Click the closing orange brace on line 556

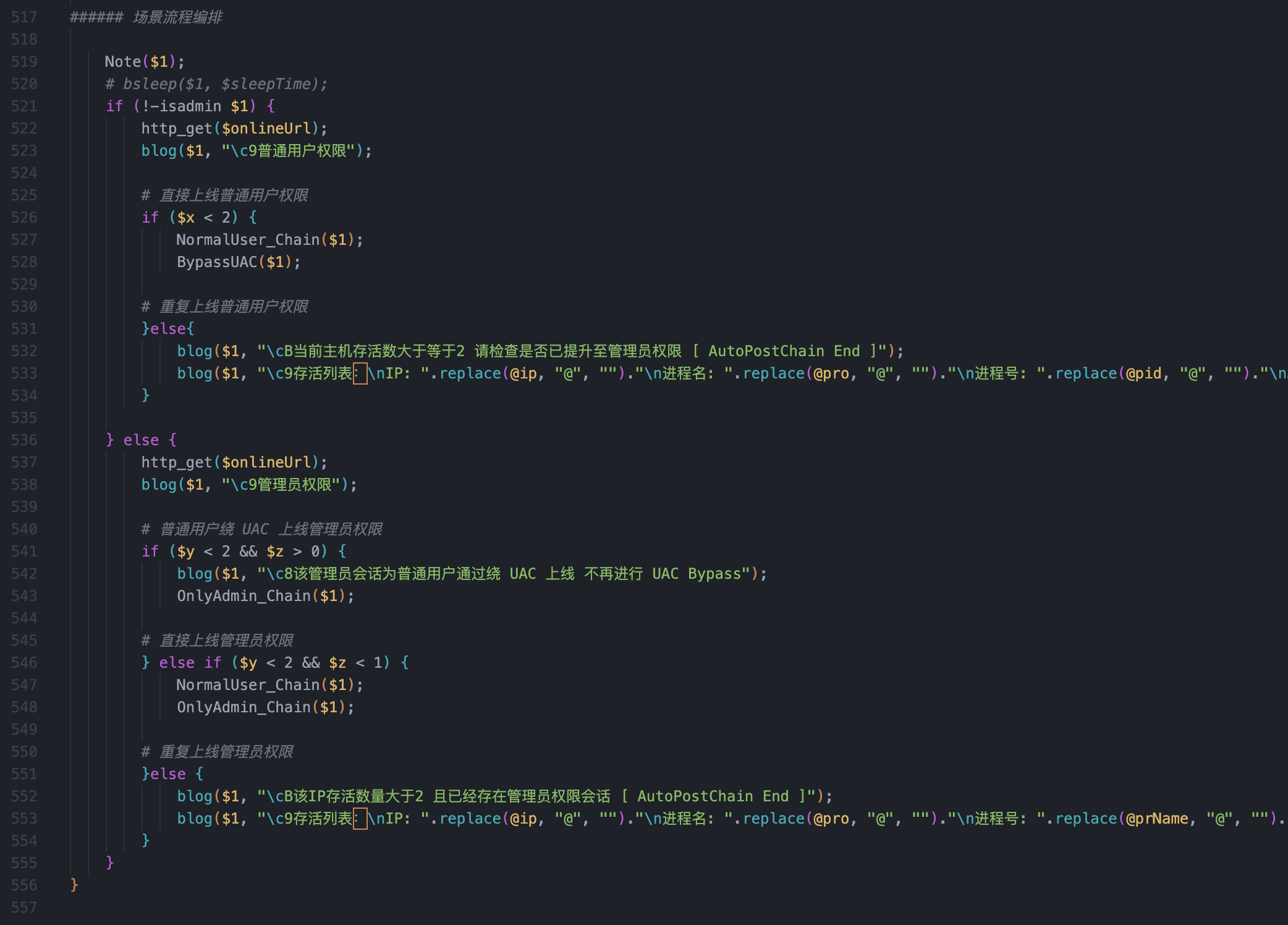coord(74,885)
